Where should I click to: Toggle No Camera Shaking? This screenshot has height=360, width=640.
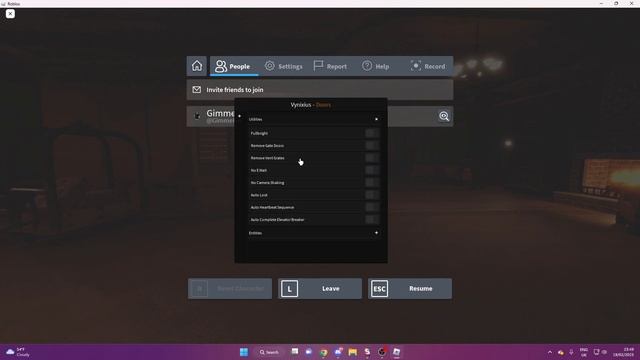point(372,182)
